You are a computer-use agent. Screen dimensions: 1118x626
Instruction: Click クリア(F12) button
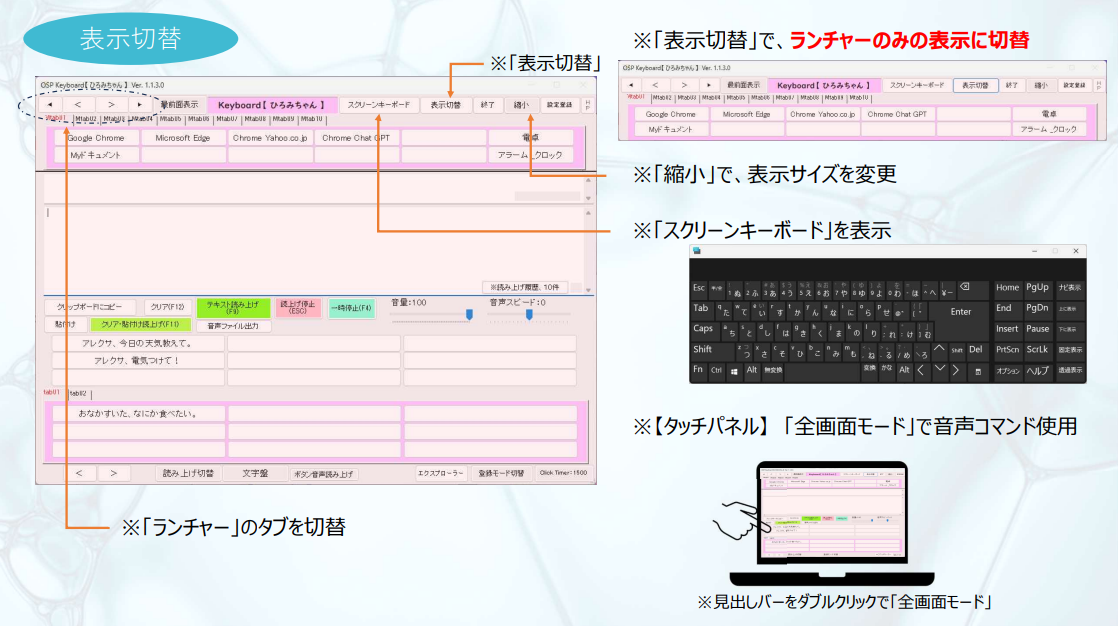167,307
